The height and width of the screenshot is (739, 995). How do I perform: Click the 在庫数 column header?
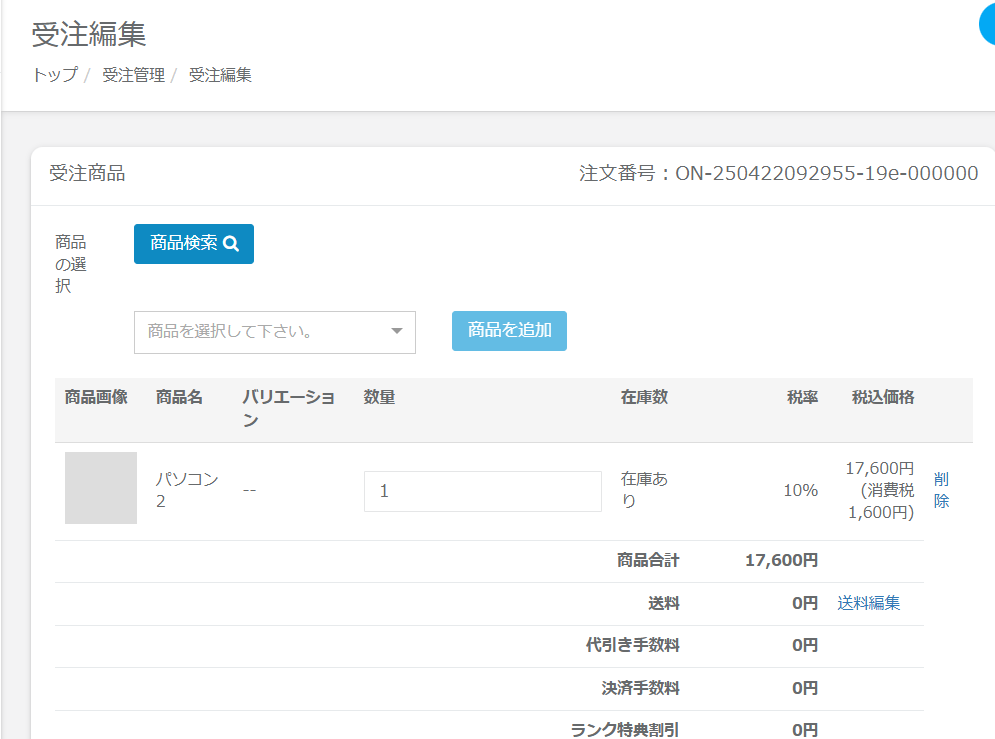pos(644,397)
